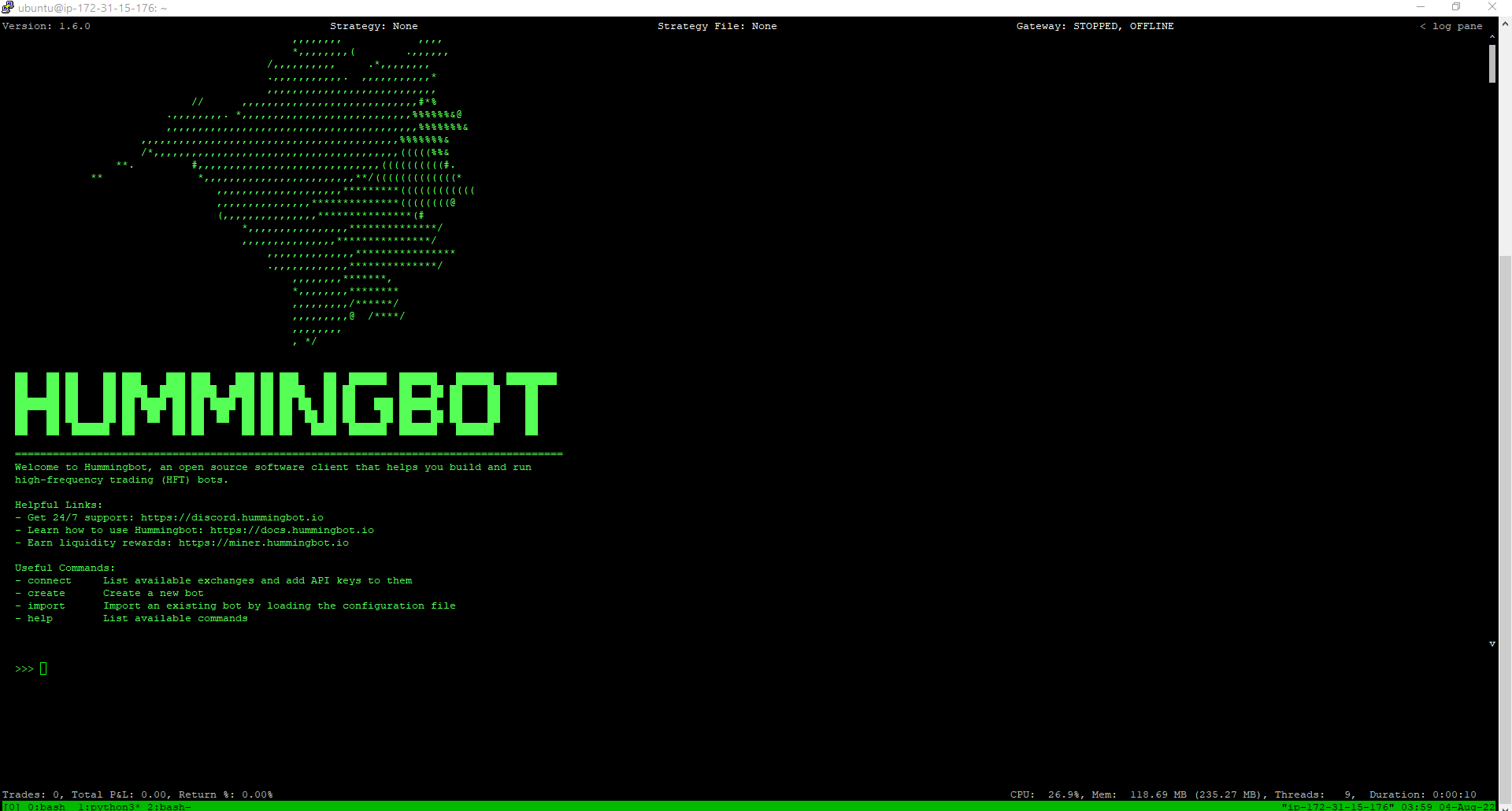The height and width of the screenshot is (811, 1512).
Task: Select the HUMMINGBOT ASCII logo
Action: click(286, 405)
